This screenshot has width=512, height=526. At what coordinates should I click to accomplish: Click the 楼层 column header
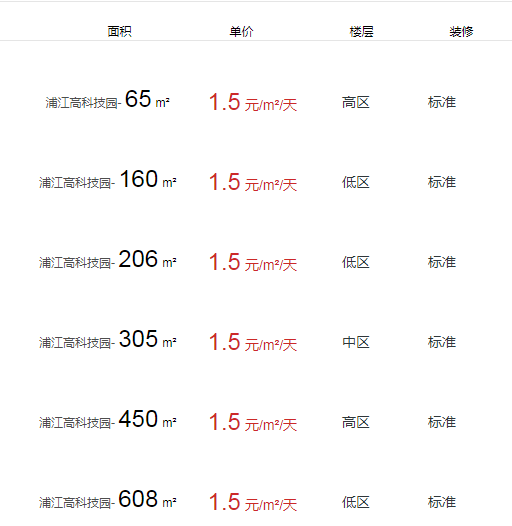click(x=361, y=32)
